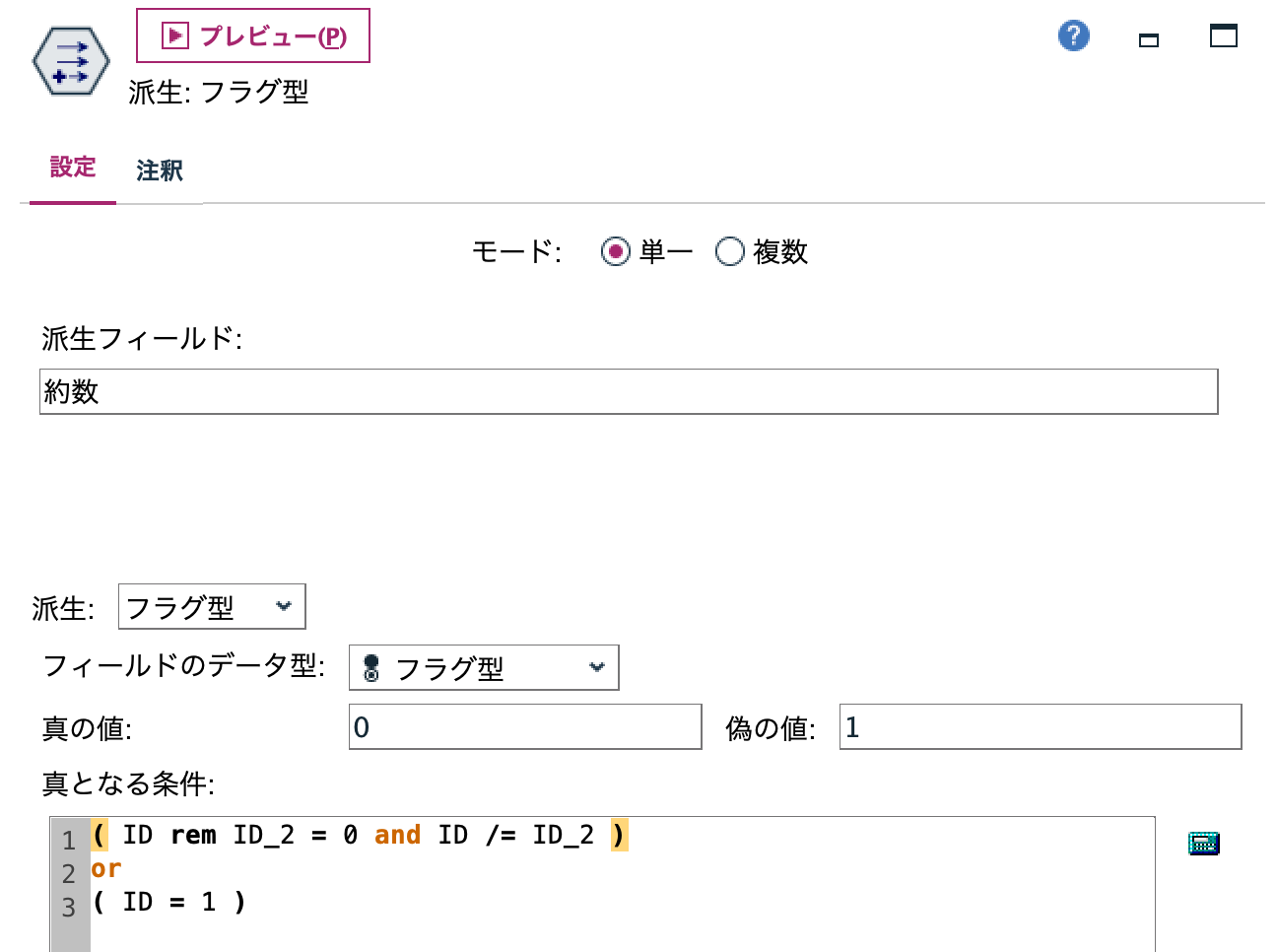Viewport: 1277px width, 952px height.
Task: Open the 派生 type dropdown showing フラグ型
Action: pos(212,606)
